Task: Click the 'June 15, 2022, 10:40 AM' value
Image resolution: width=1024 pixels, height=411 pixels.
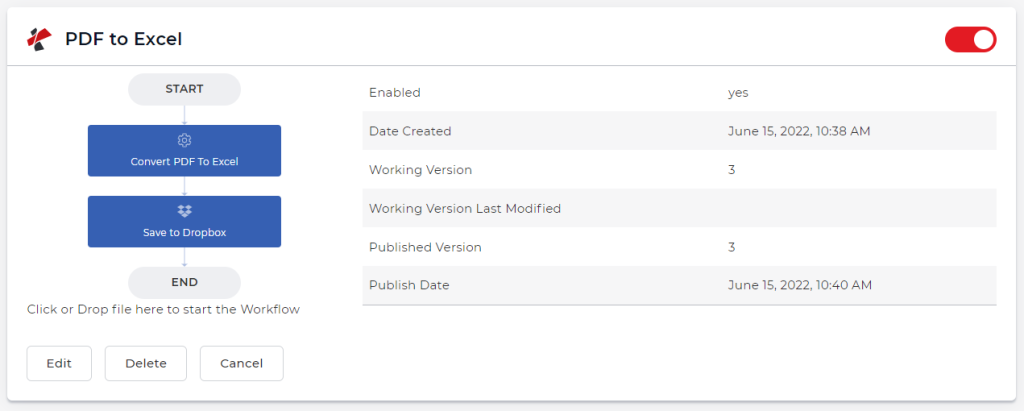Action: [x=799, y=285]
